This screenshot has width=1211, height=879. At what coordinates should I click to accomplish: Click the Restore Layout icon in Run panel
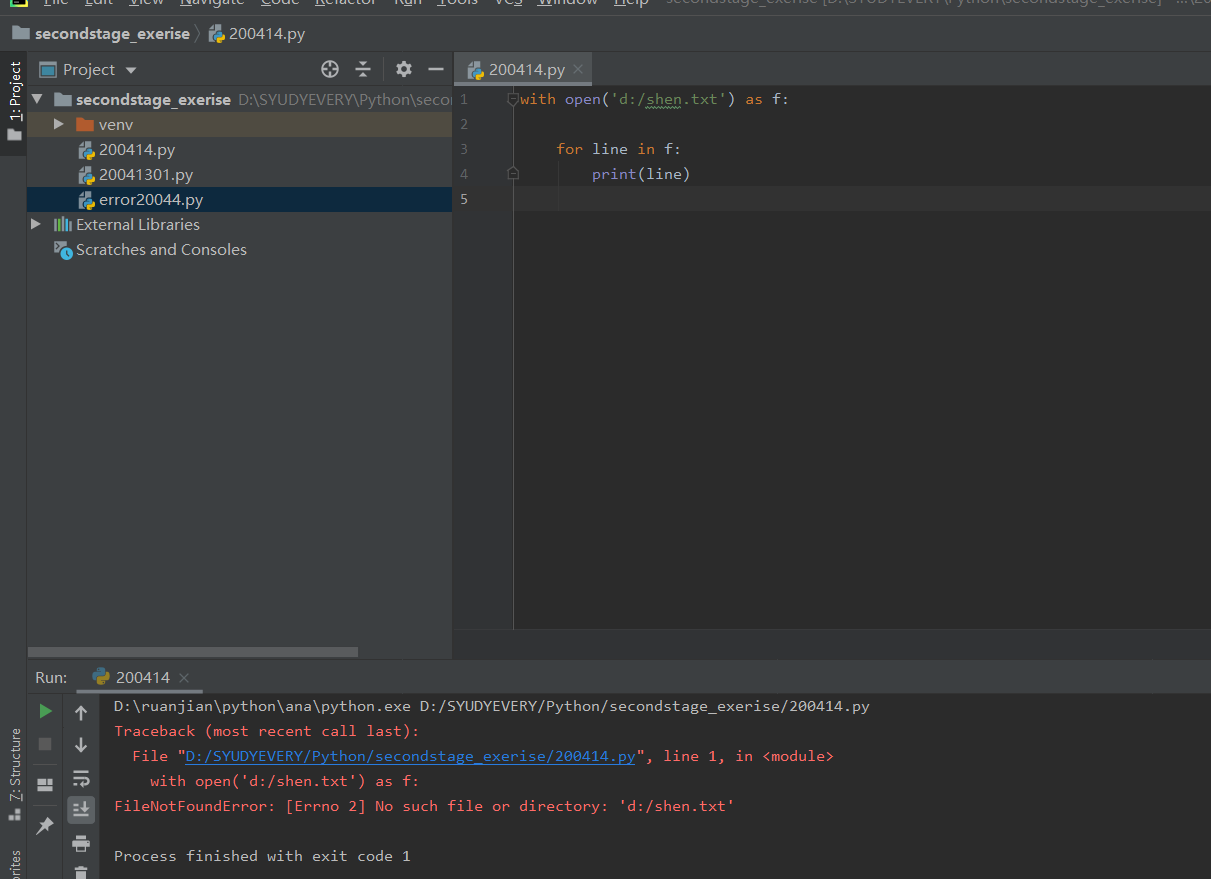tap(45, 784)
